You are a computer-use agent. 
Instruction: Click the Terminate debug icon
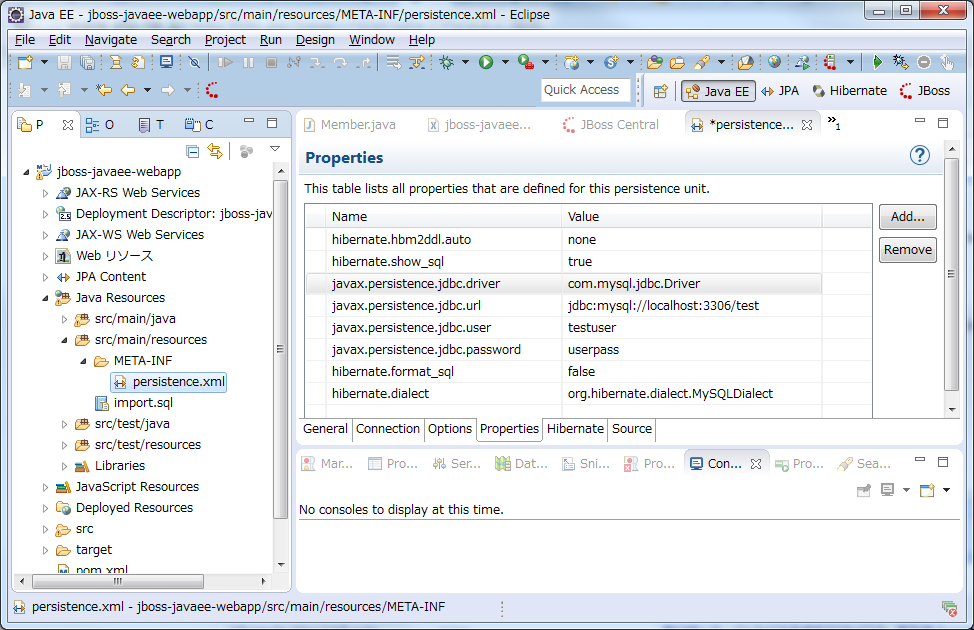271,62
